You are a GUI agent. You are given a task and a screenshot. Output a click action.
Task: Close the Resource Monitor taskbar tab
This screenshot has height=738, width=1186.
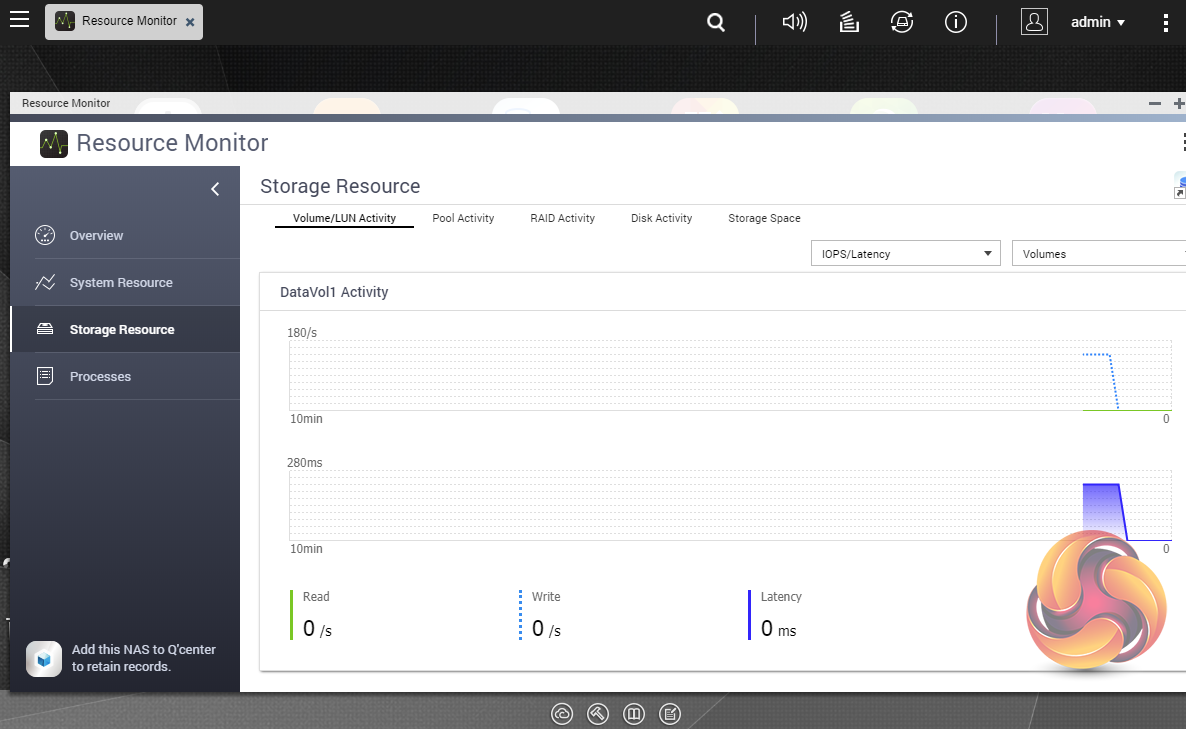click(190, 21)
